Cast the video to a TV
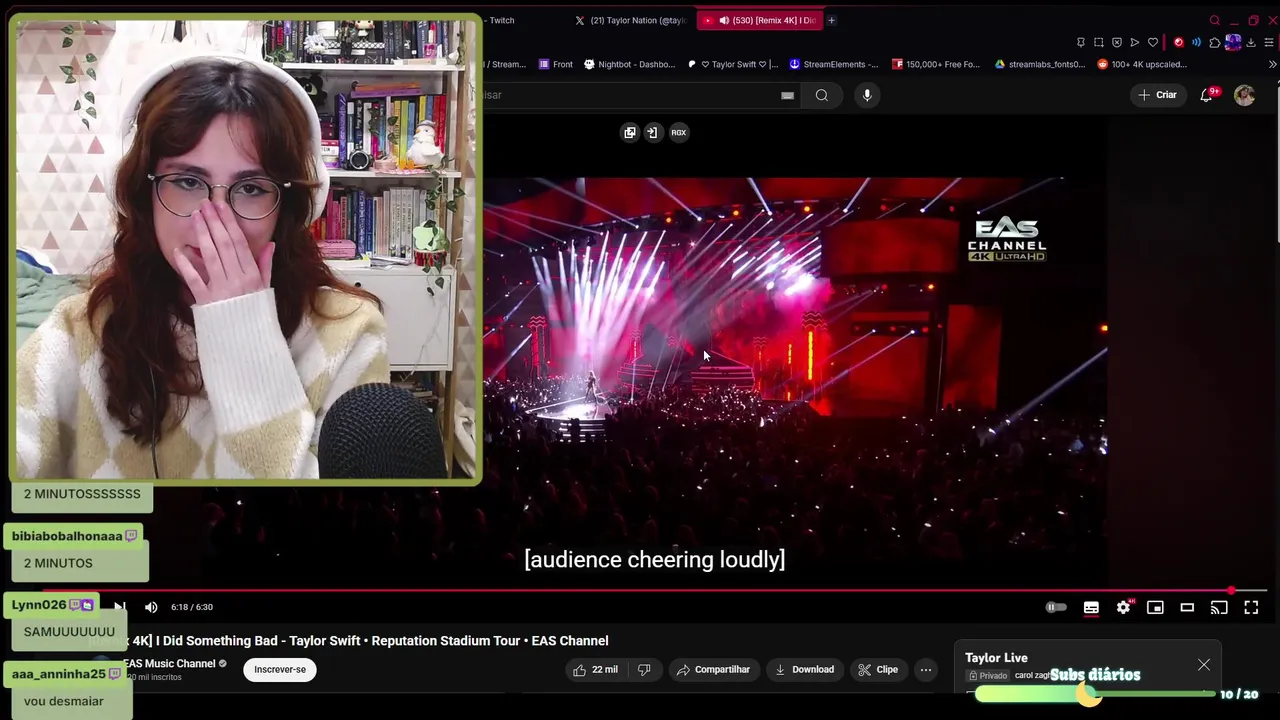Viewport: 1280px width, 720px height. point(1219,607)
